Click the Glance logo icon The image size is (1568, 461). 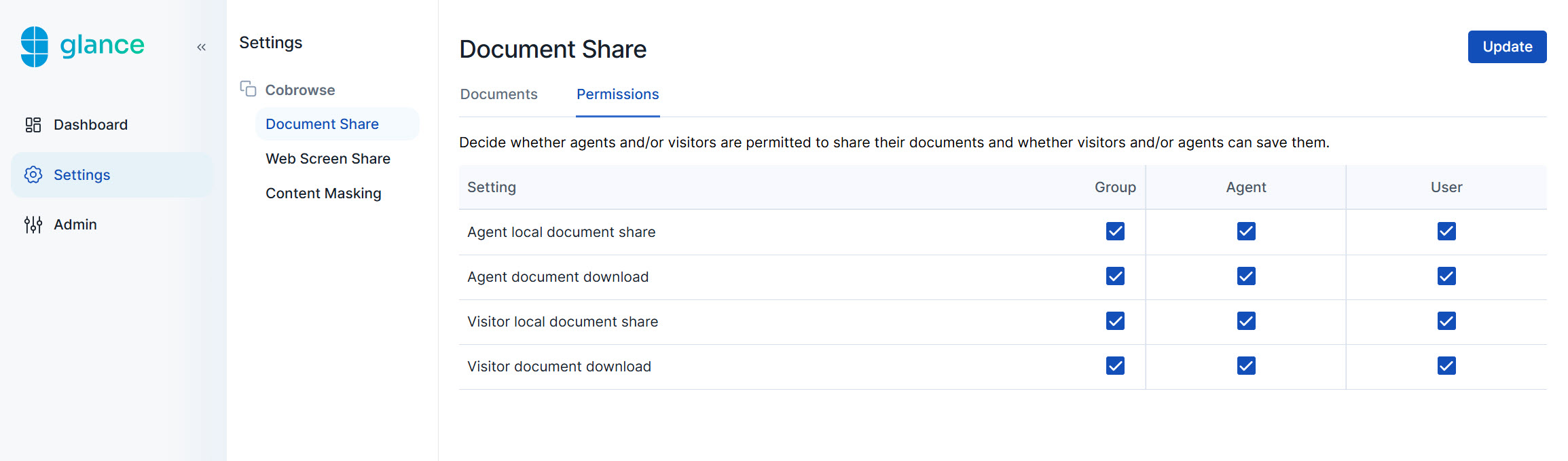point(35,47)
